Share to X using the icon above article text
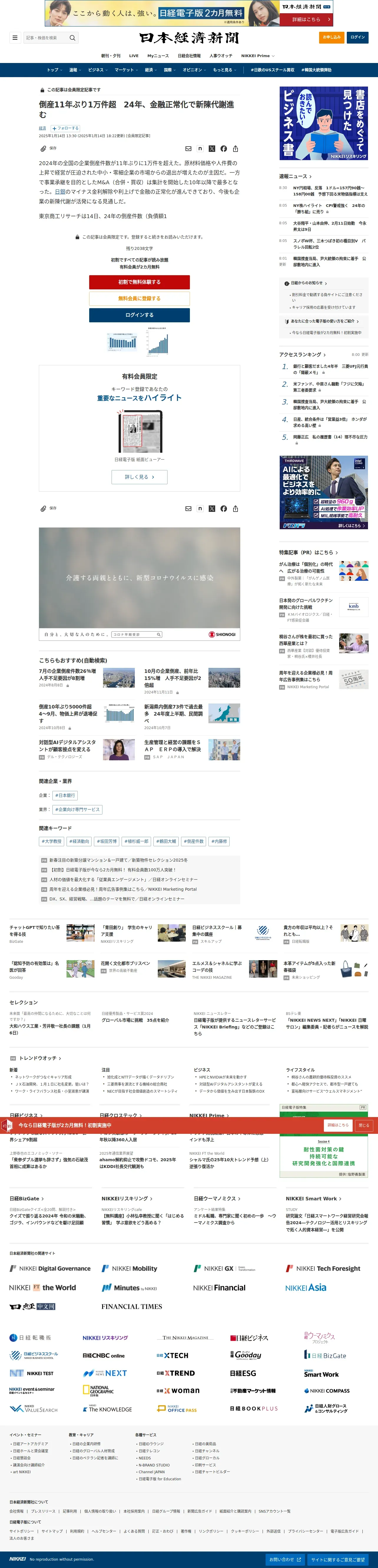Image resolution: width=378 pixels, height=1568 pixels. [x=212, y=149]
